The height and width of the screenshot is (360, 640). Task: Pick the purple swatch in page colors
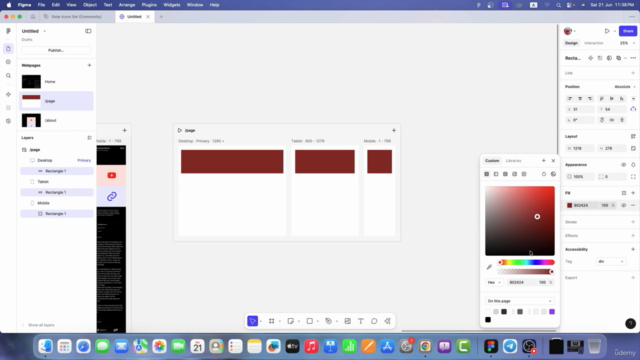pos(552,312)
